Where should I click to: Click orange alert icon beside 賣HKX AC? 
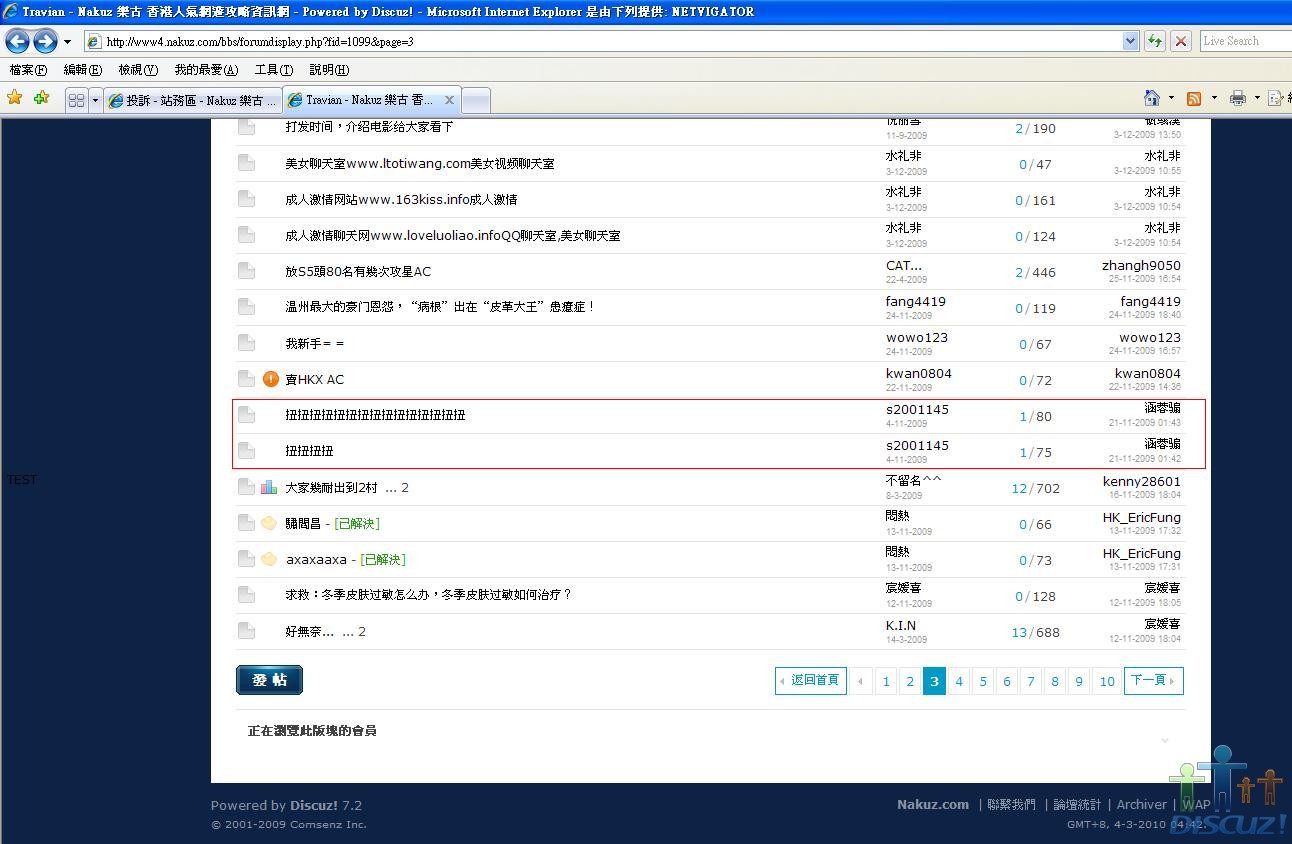[x=270, y=379]
